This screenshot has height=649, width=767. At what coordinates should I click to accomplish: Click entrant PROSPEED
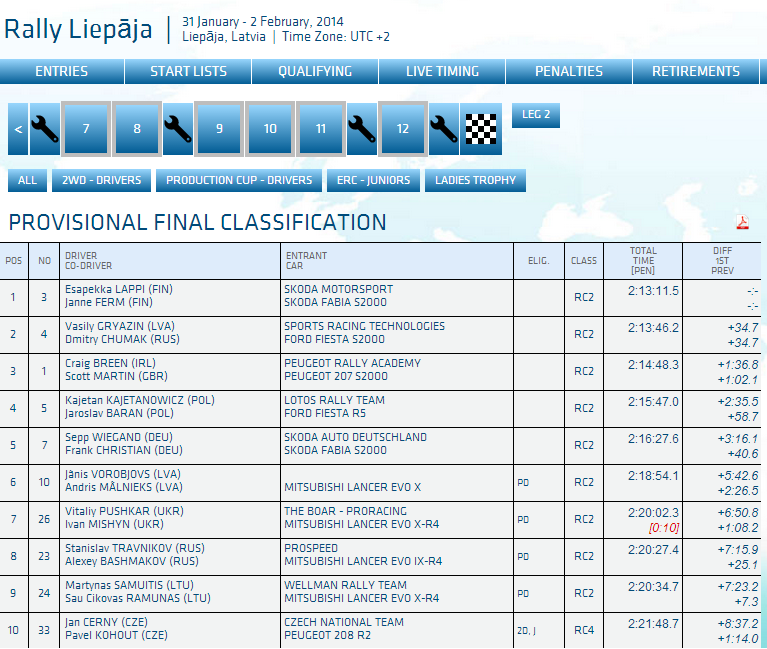point(311,548)
